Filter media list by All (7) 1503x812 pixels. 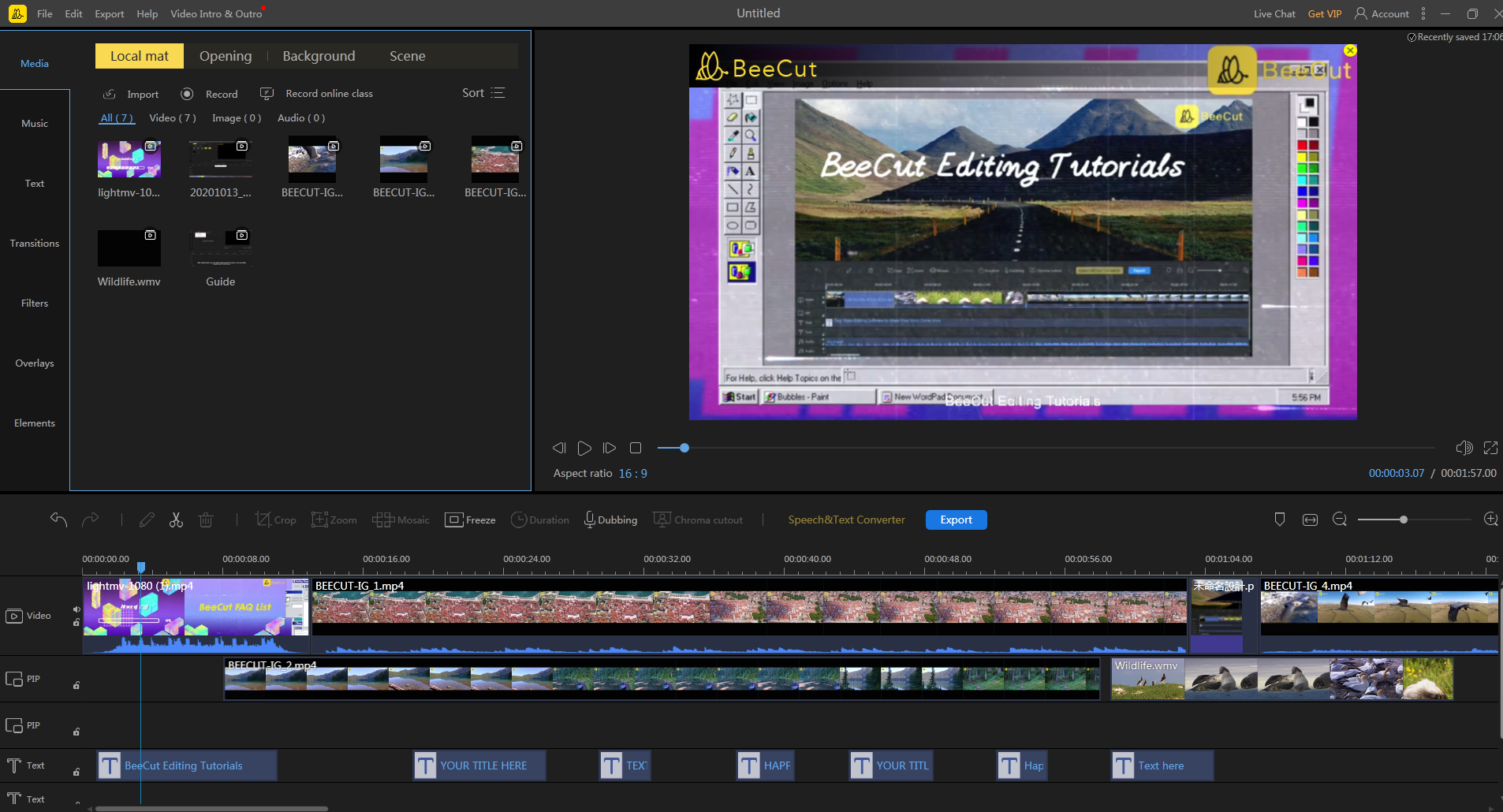(117, 117)
